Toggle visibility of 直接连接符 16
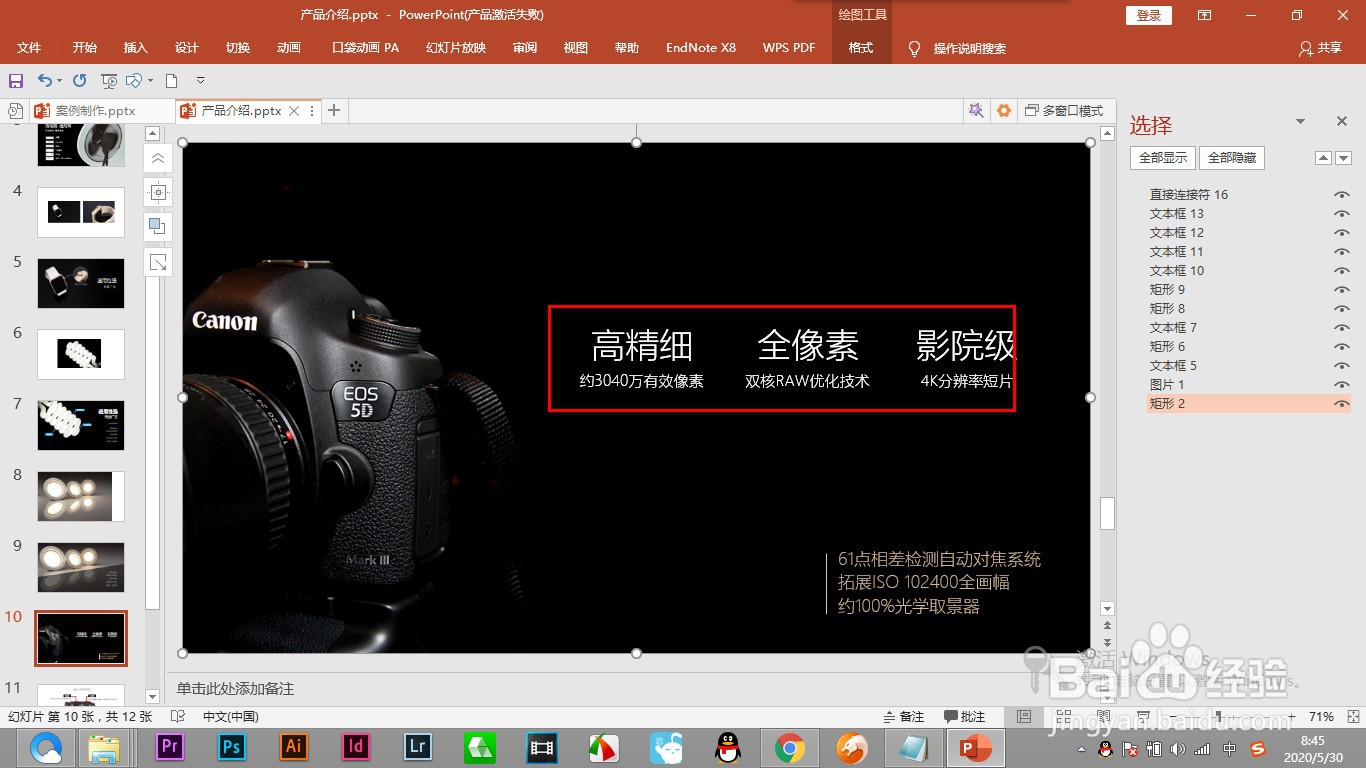Image resolution: width=1366 pixels, height=768 pixels. pos(1342,195)
